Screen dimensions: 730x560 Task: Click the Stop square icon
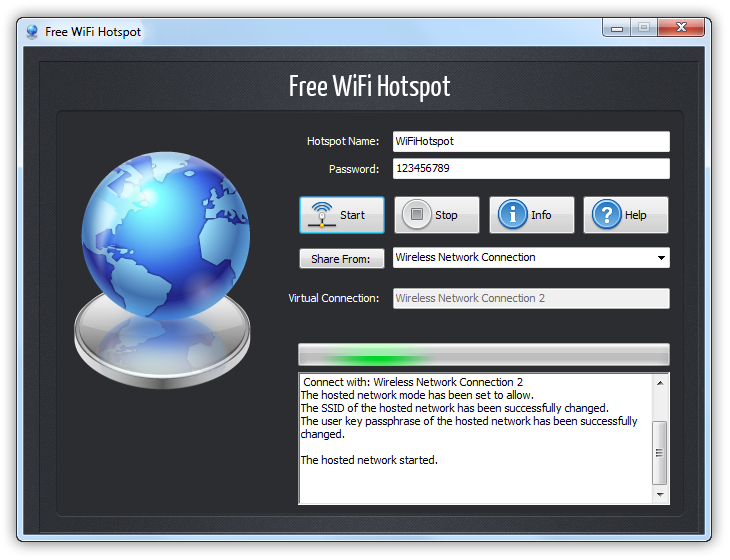pos(416,215)
